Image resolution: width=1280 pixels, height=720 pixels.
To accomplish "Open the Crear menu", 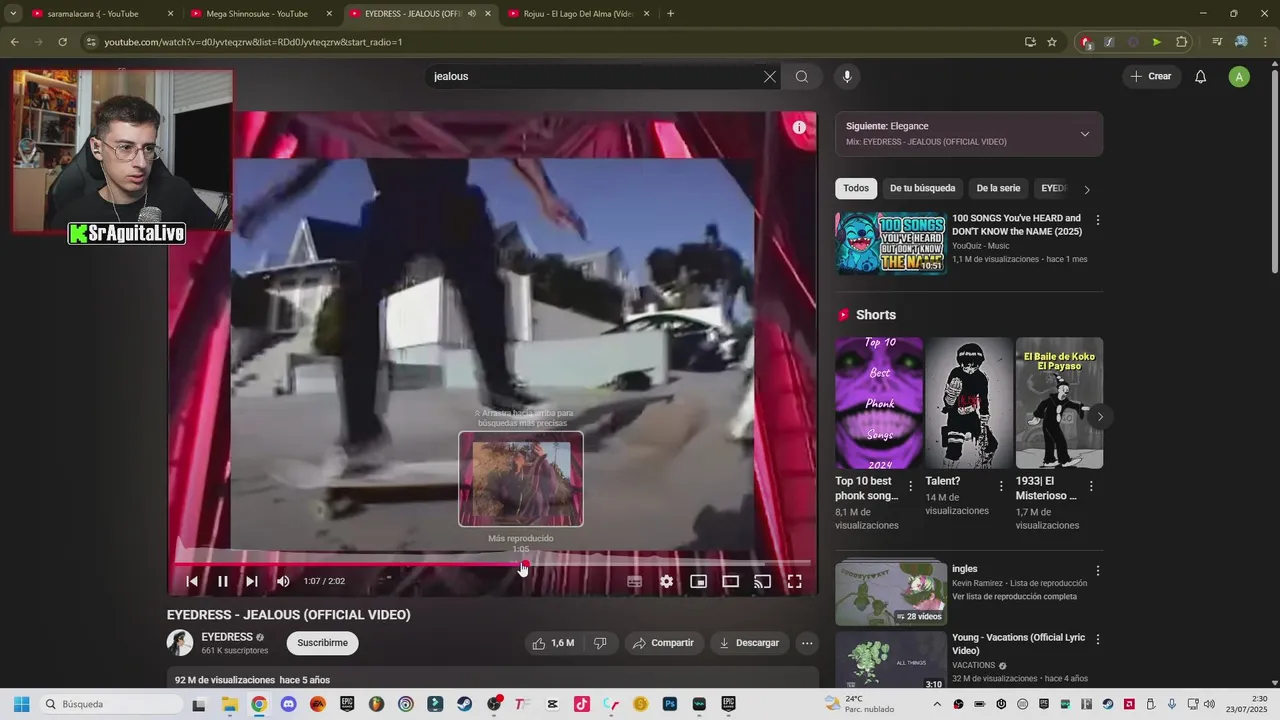I will pos(1151,76).
